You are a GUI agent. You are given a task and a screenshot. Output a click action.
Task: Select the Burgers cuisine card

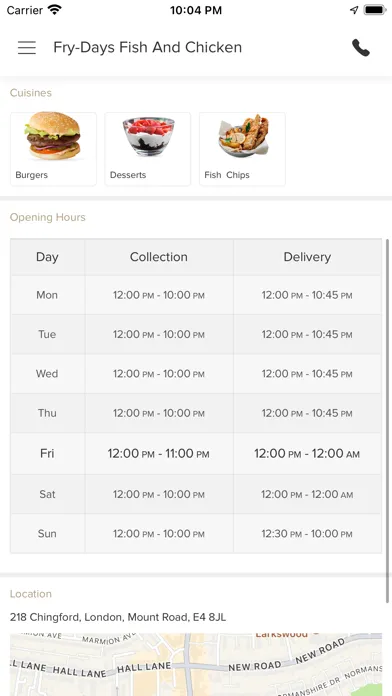coord(53,149)
